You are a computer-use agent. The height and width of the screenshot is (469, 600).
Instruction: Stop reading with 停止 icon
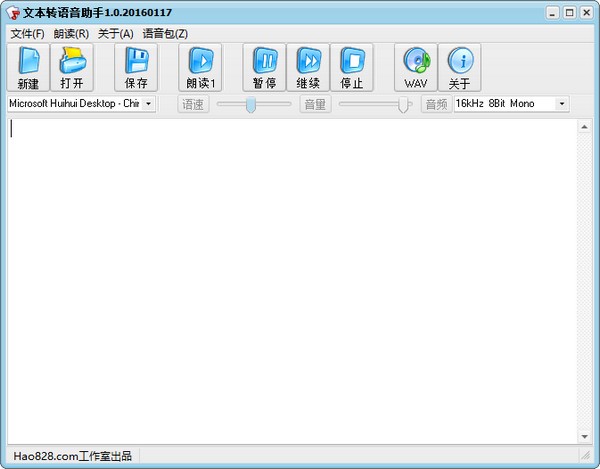(x=351, y=67)
